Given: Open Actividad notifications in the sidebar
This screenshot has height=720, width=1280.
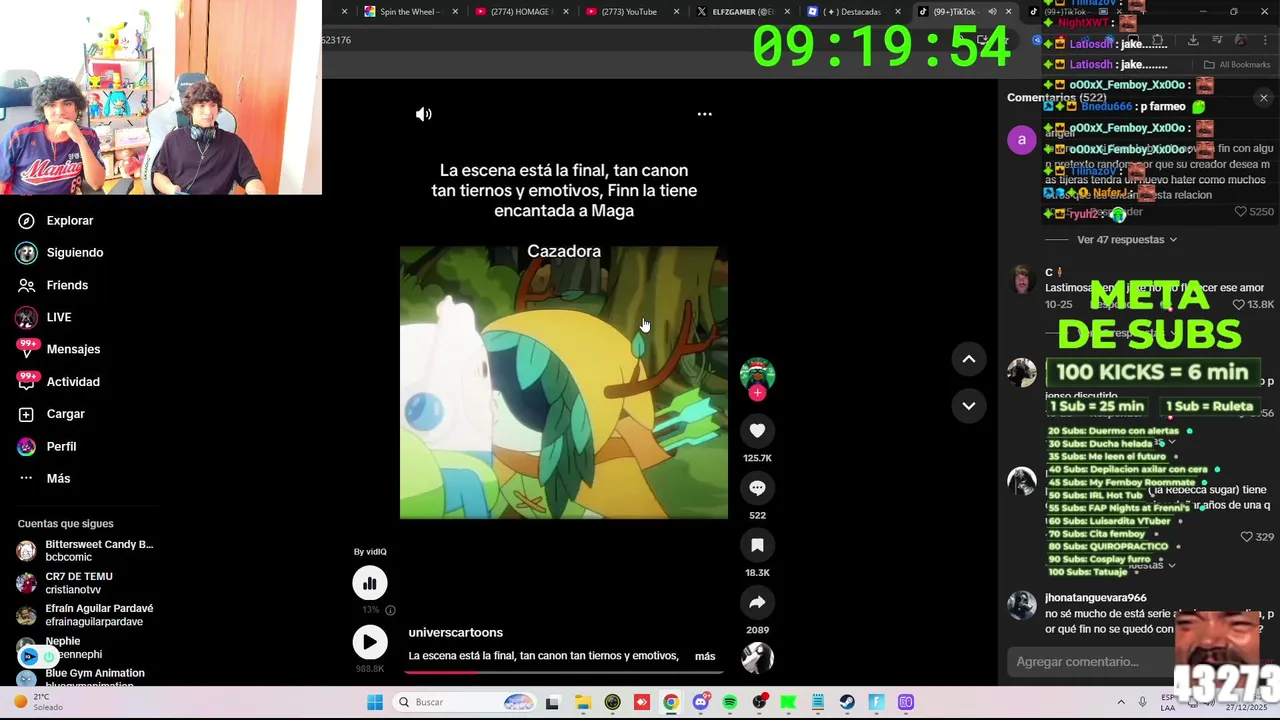Looking at the screenshot, I should 72,382.
